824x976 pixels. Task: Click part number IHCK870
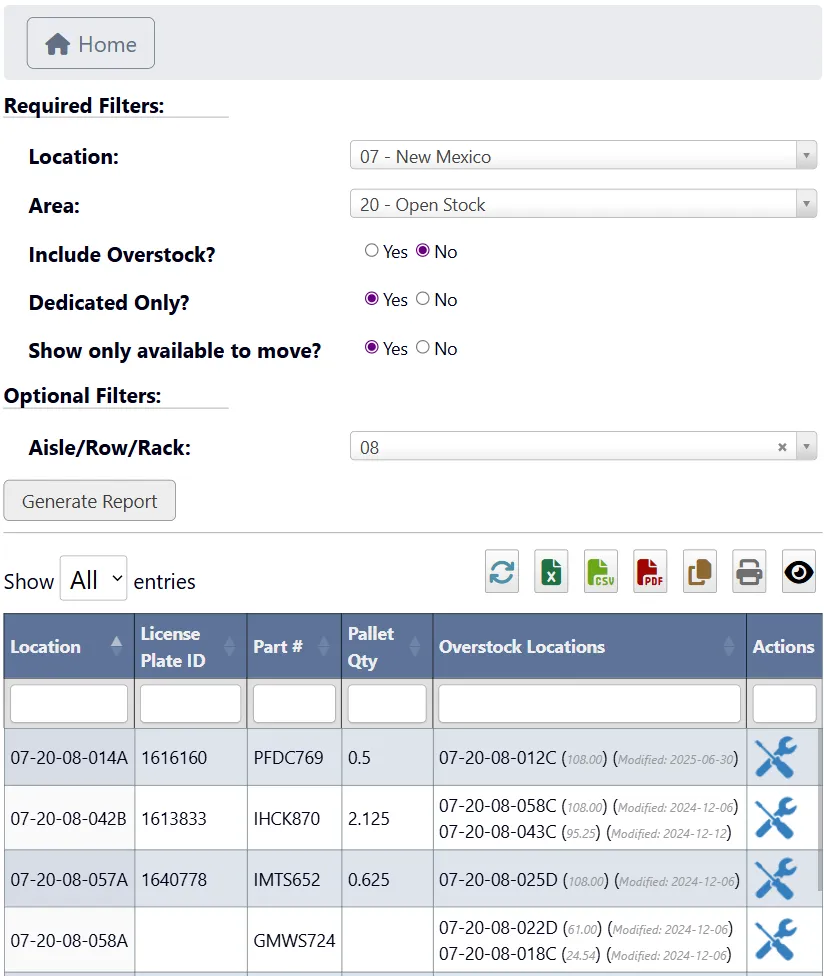click(x=286, y=819)
